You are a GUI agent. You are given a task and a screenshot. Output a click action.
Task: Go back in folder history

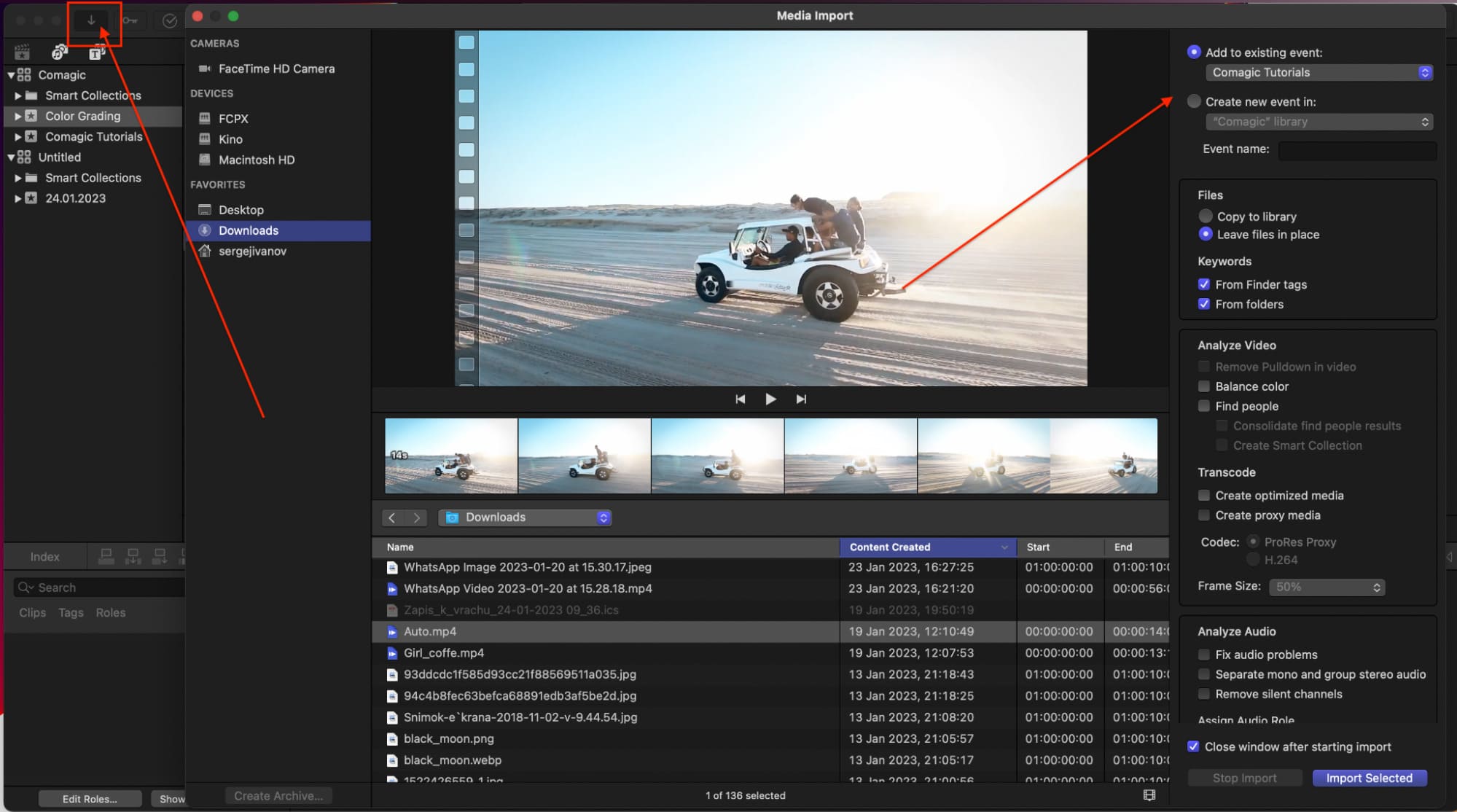(x=392, y=518)
